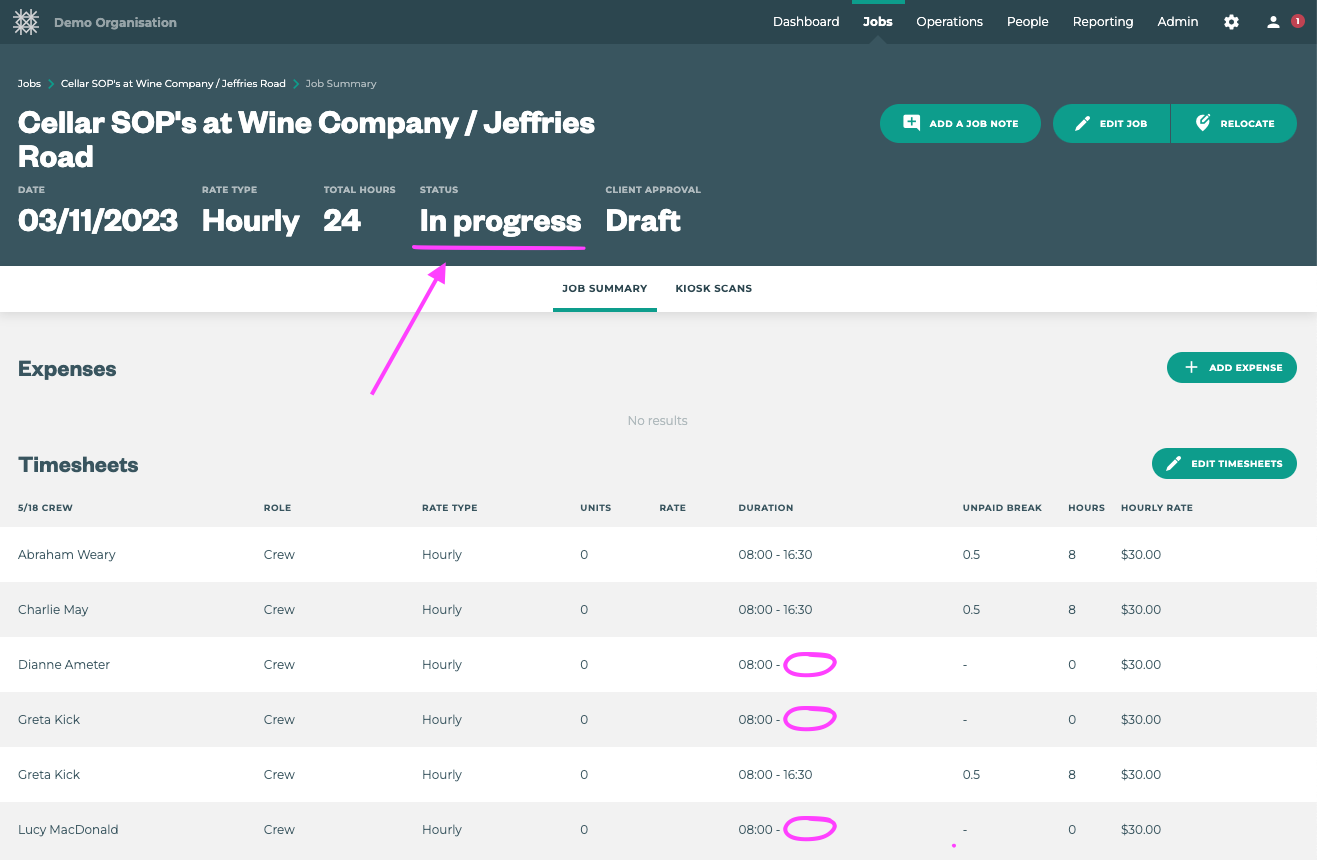Open the People menu item
1317x860 pixels.
tap(1027, 22)
